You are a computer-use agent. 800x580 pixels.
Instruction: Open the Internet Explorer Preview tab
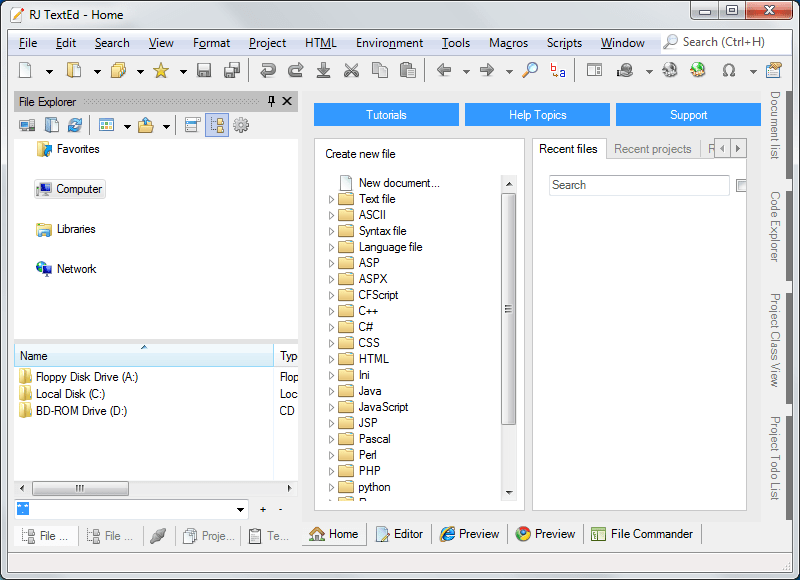pos(469,534)
